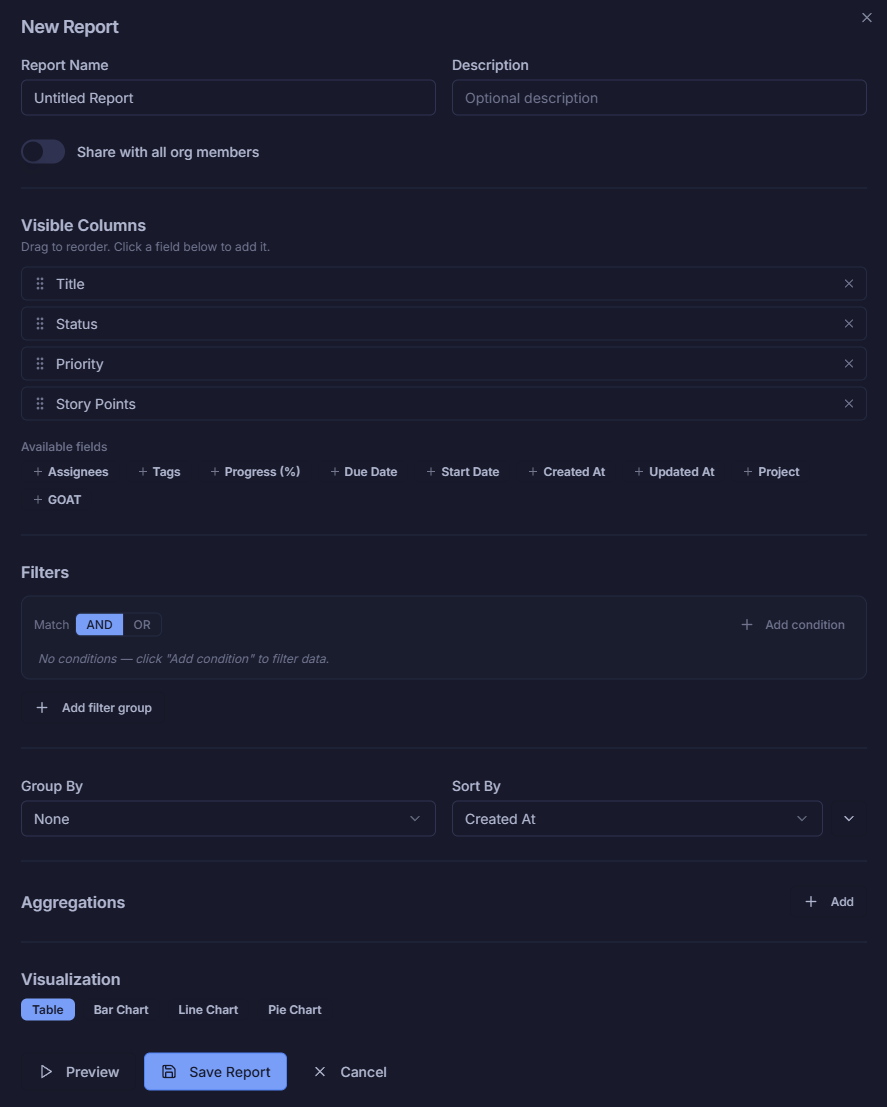Add the Project field to columns
This screenshot has height=1107, width=887.
[771, 472]
